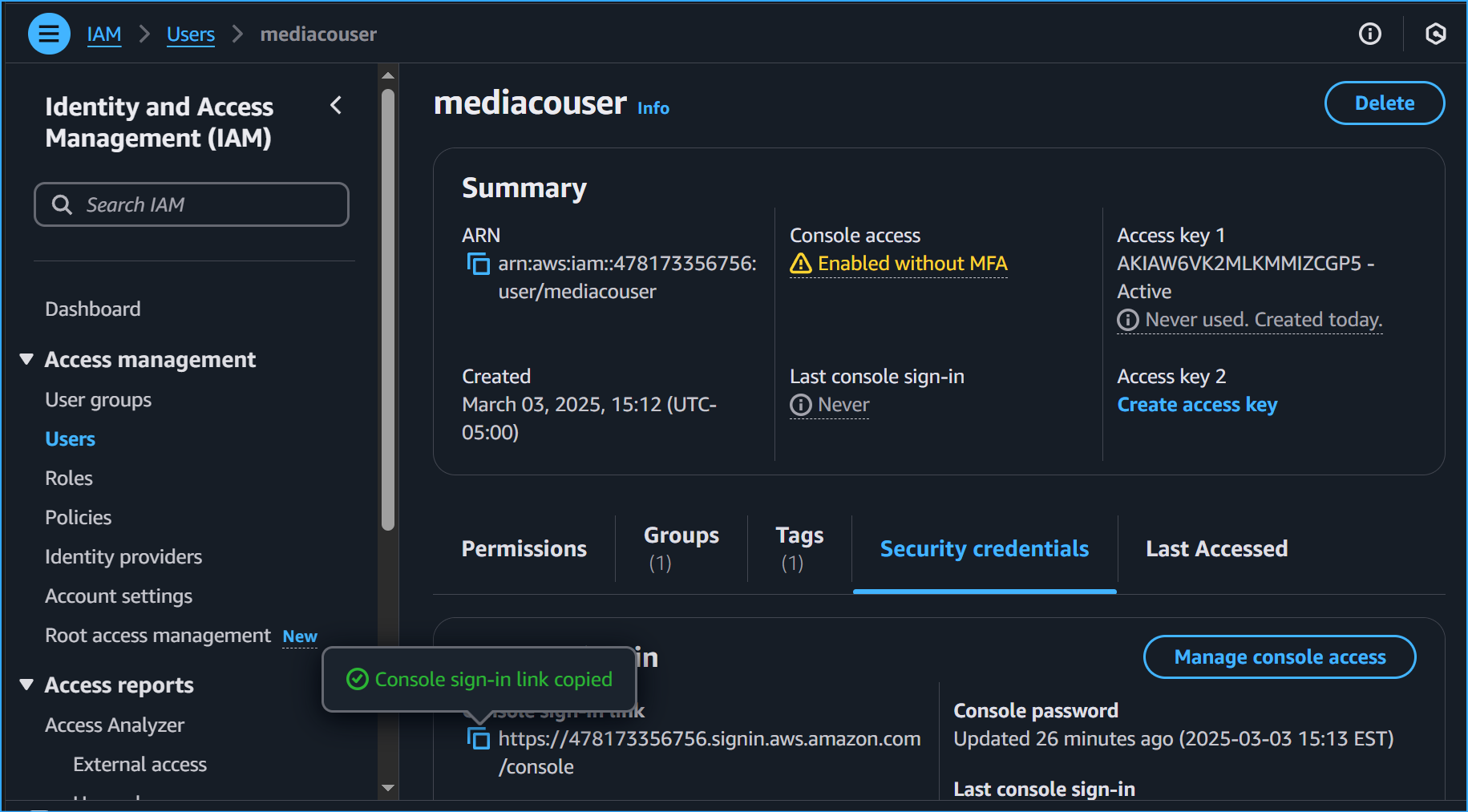
Task: Click info icon next to Never used
Action: tap(1127, 320)
